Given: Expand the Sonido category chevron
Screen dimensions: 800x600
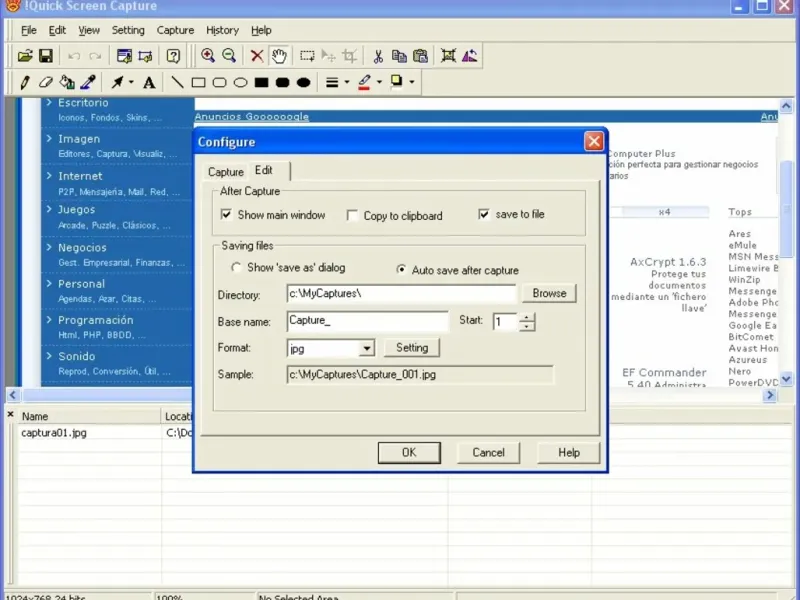Looking at the screenshot, I should [49, 356].
